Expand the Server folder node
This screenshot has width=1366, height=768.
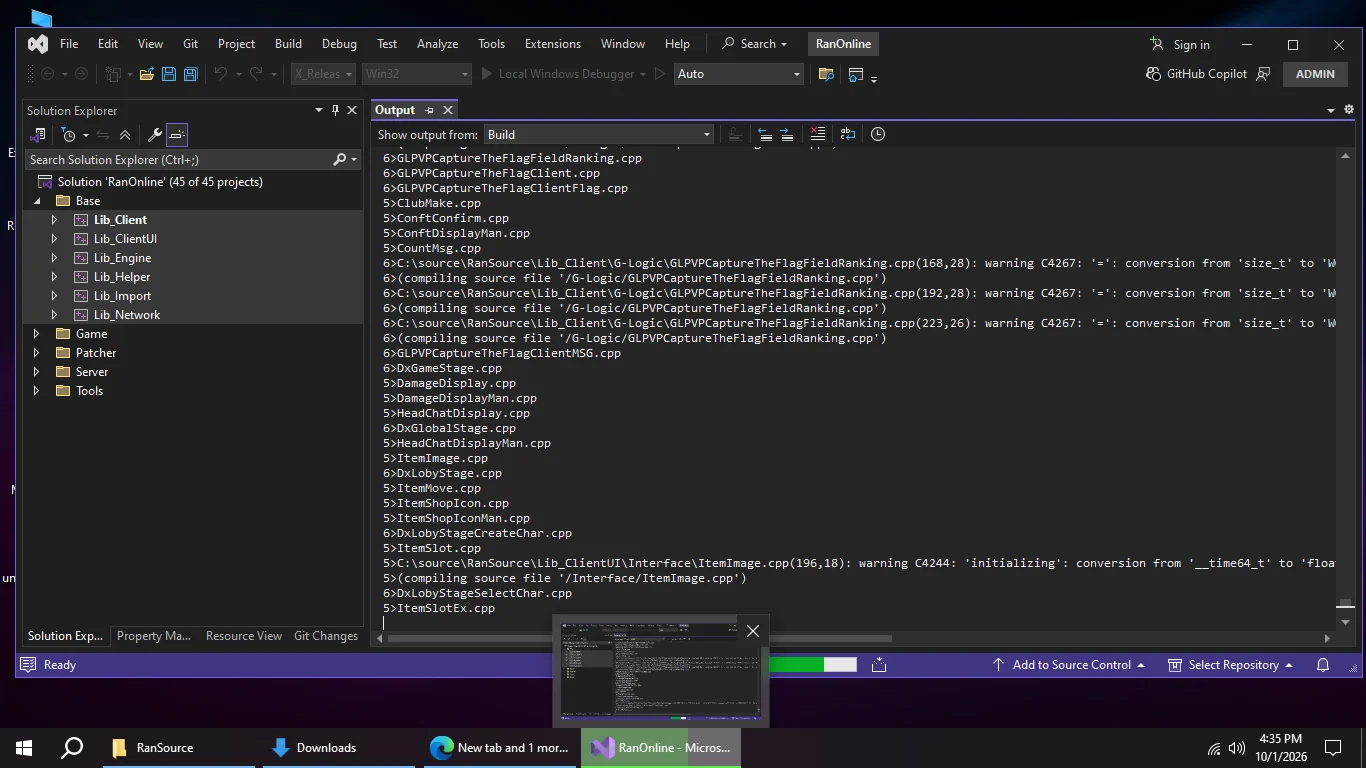pyautogui.click(x=36, y=372)
